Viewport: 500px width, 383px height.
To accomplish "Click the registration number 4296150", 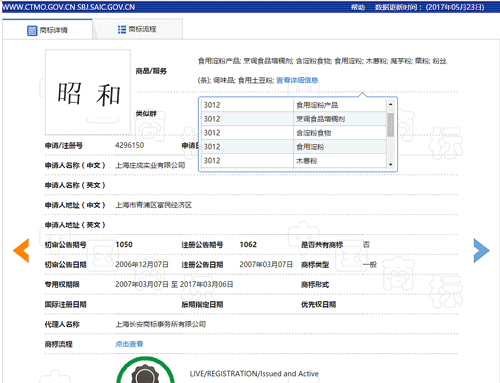I will [129, 145].
